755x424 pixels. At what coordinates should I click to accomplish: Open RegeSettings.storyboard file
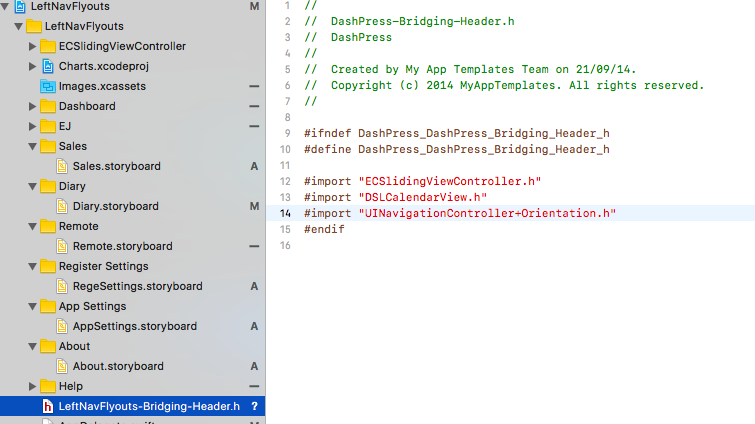pos(137,286)
